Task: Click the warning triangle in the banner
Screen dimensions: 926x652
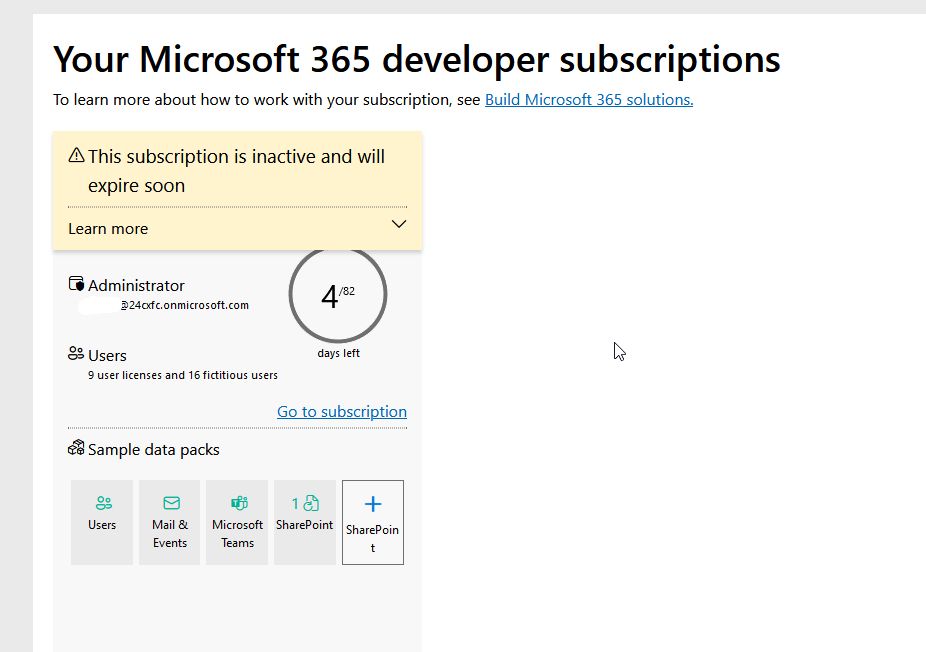Action: tap(76, 157)
